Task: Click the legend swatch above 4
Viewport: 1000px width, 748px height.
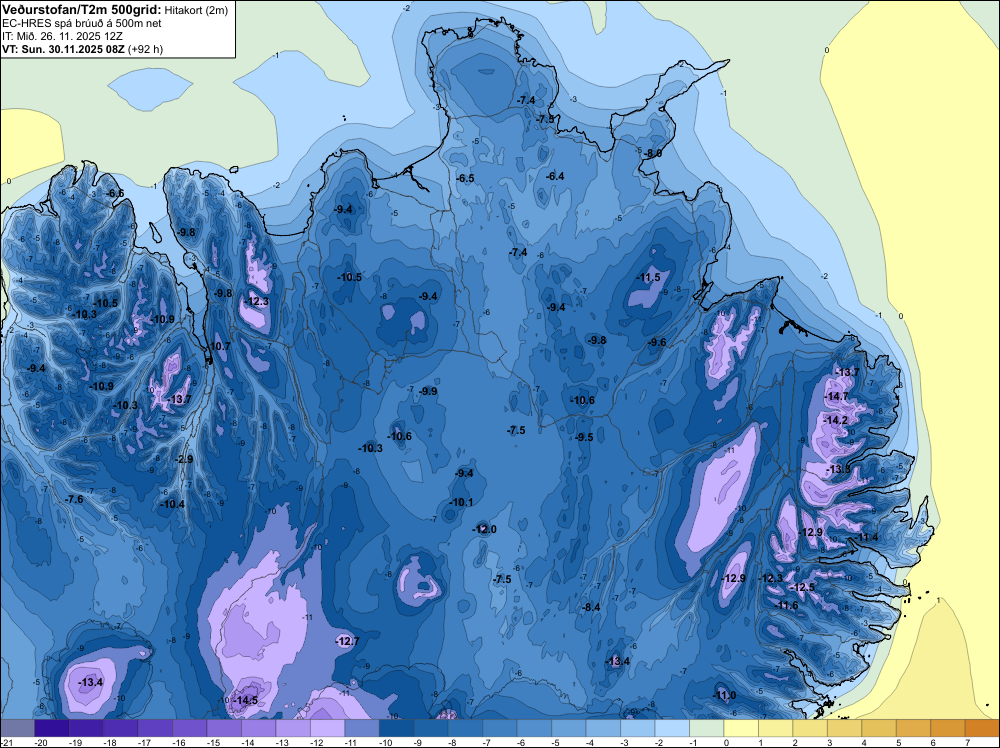Action: (878, 729)
